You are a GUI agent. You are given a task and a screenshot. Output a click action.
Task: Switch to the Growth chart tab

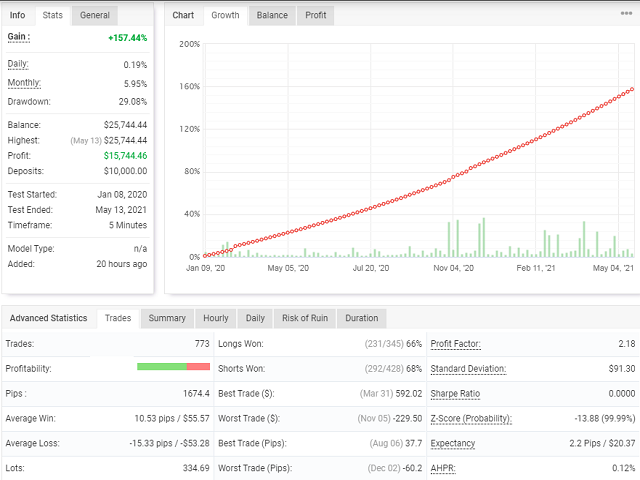(x=224, y=15)
